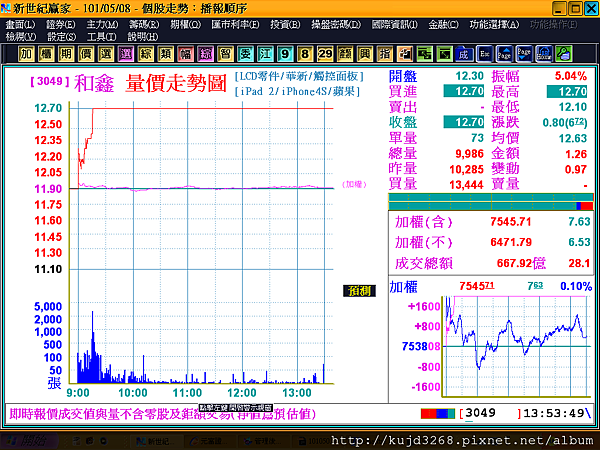This screenshot has height=450, width=600.
Task: Click the stock title 和鑫 量價走勢圖
Action: pos(150,83)
